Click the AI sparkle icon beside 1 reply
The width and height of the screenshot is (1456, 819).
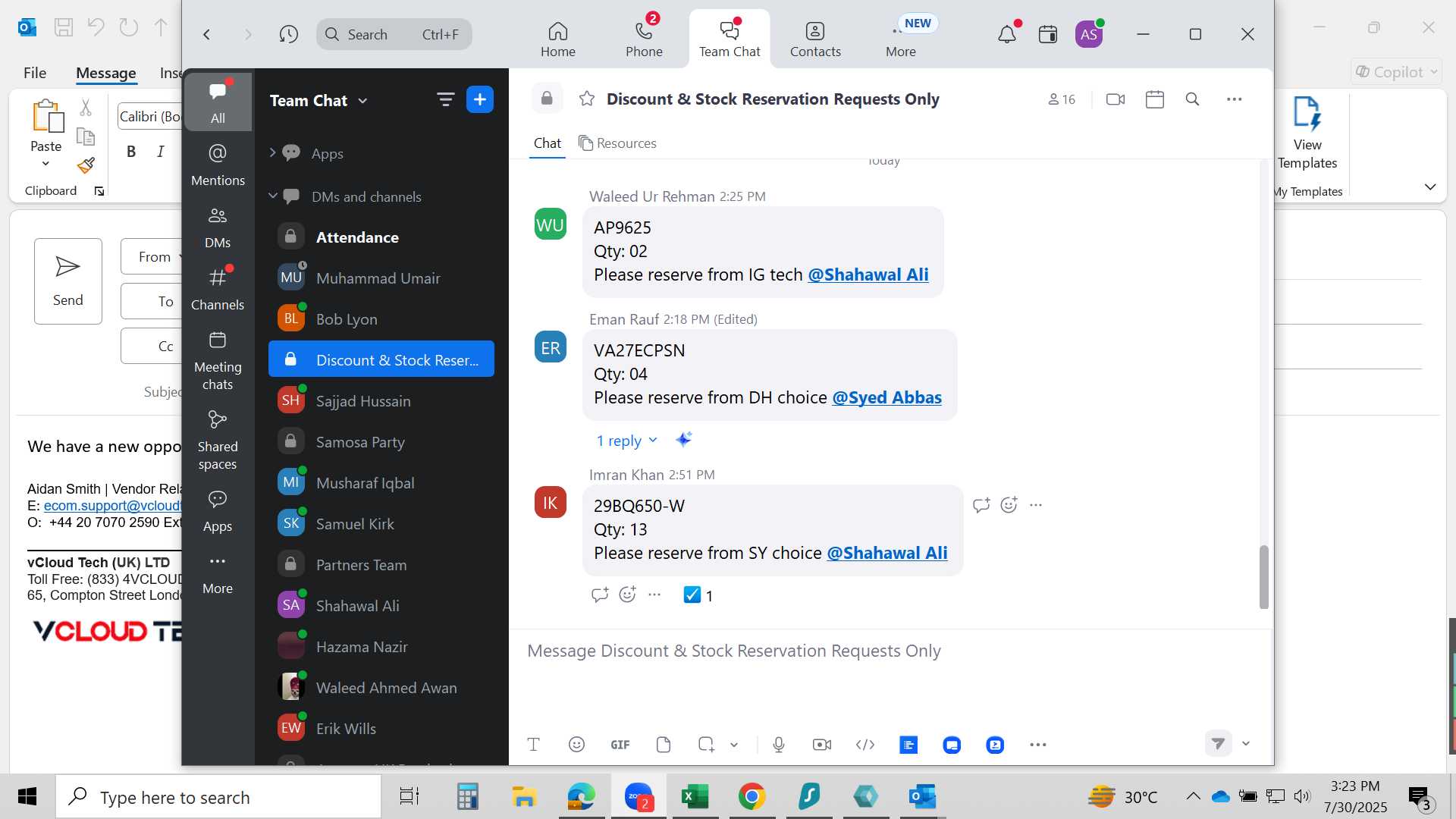pos(684,440)
